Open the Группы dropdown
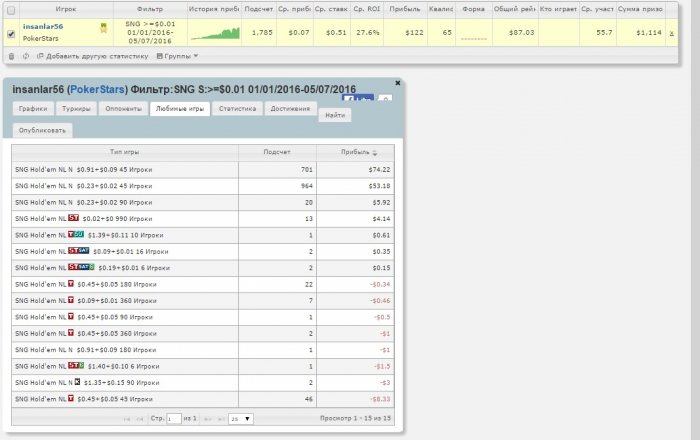 [x=177, y=56]
